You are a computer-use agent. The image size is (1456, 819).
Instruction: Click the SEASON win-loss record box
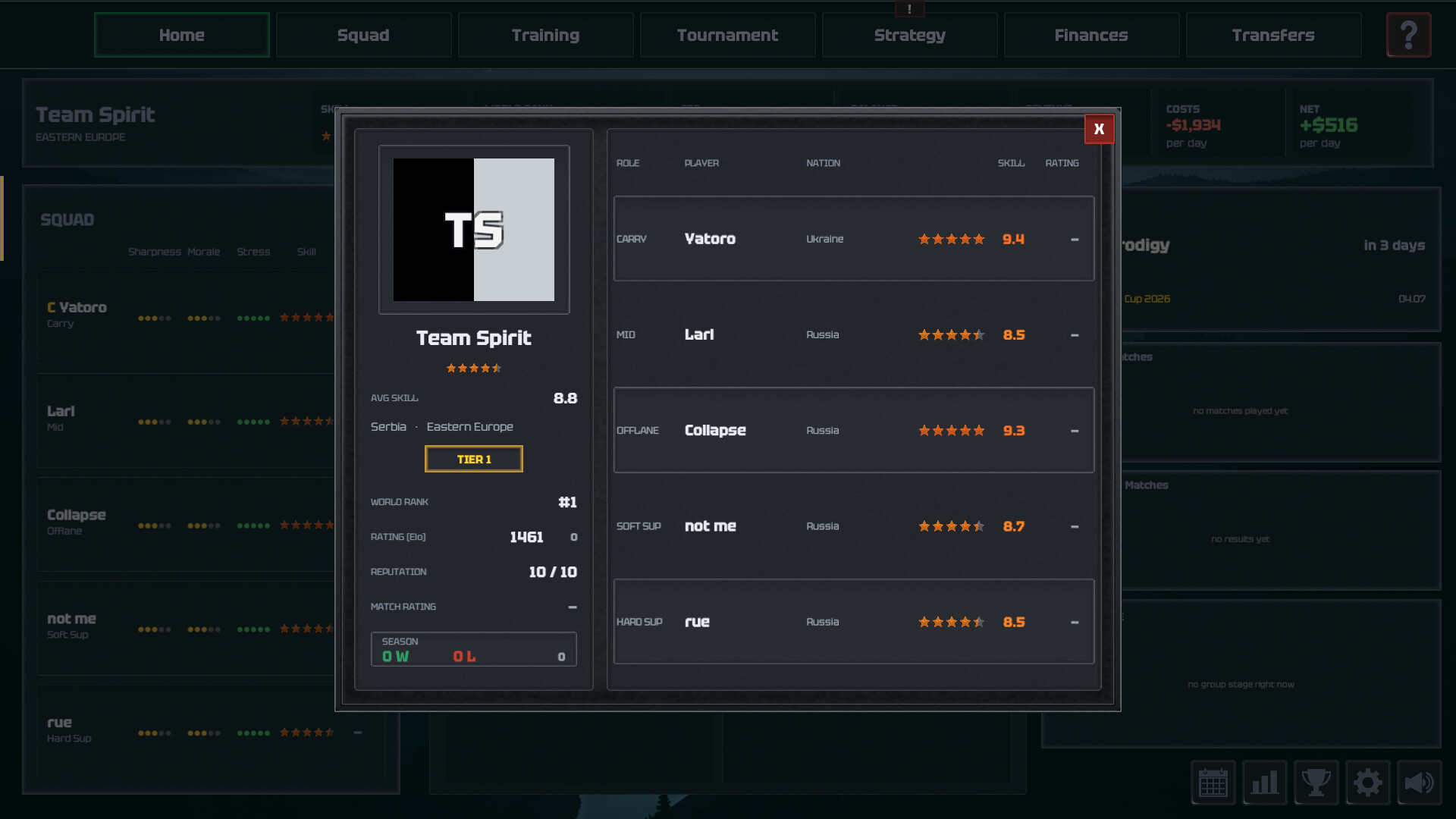[x=474, y=649]
